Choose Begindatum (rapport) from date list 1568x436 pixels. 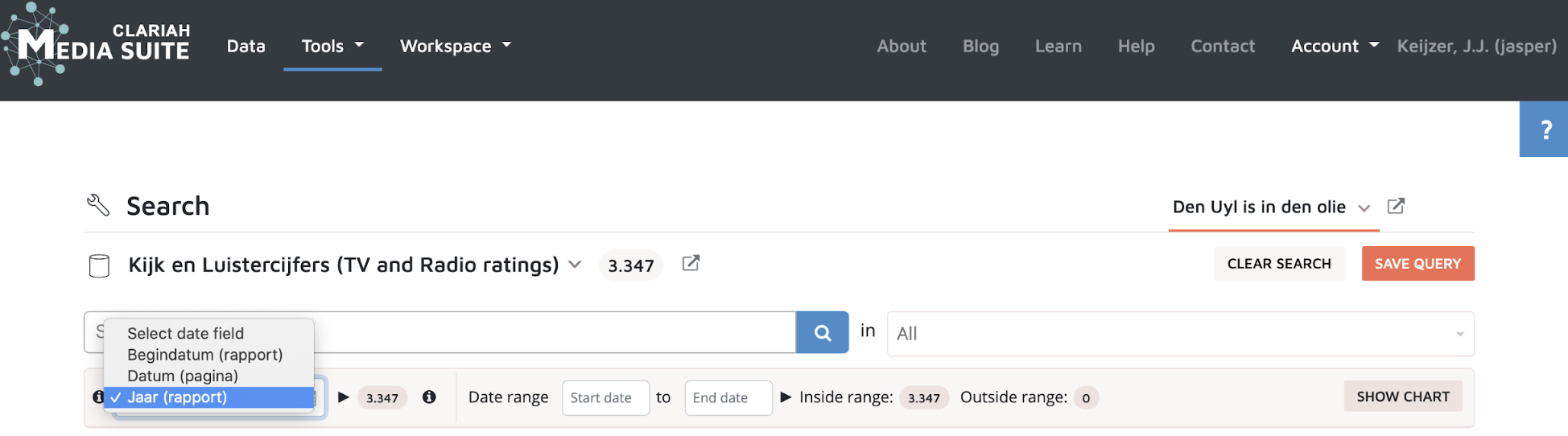pos(204,355)
